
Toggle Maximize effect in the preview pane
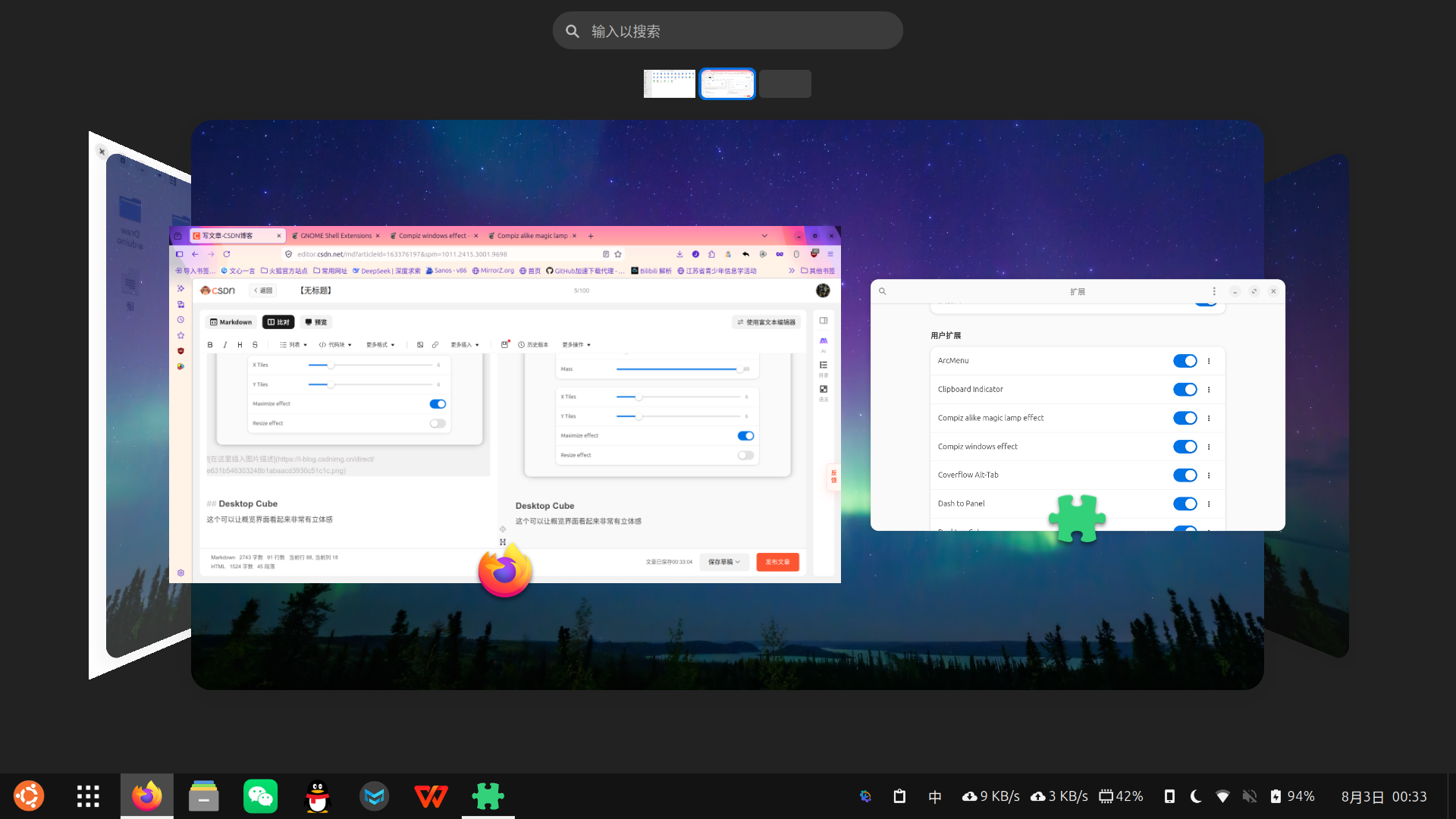click(x=745, y=436)
